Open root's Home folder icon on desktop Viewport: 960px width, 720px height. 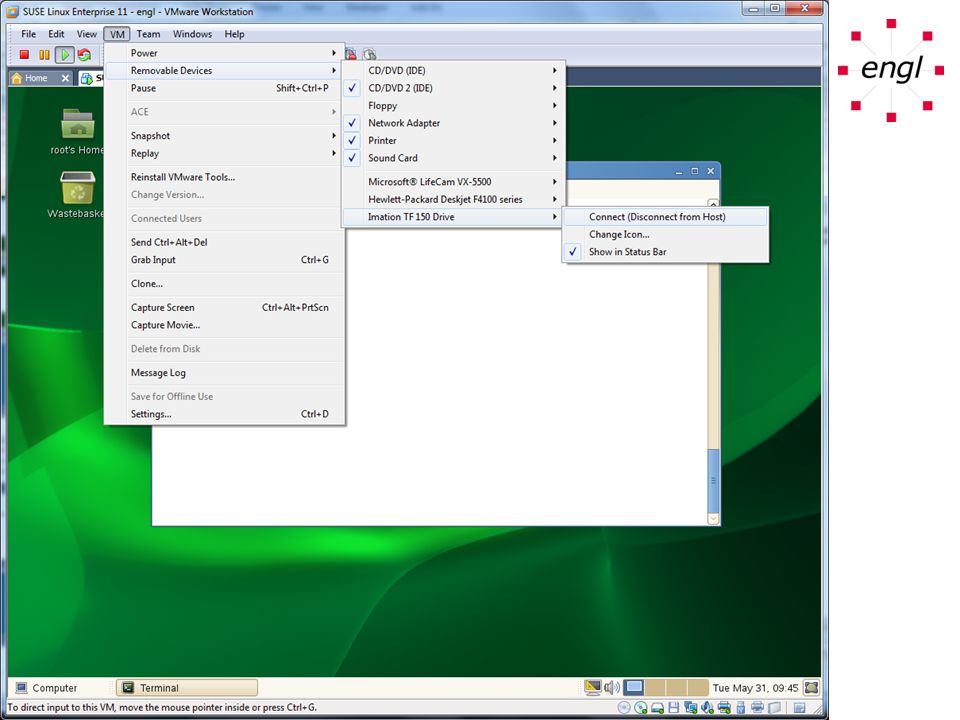pos(78,124)
